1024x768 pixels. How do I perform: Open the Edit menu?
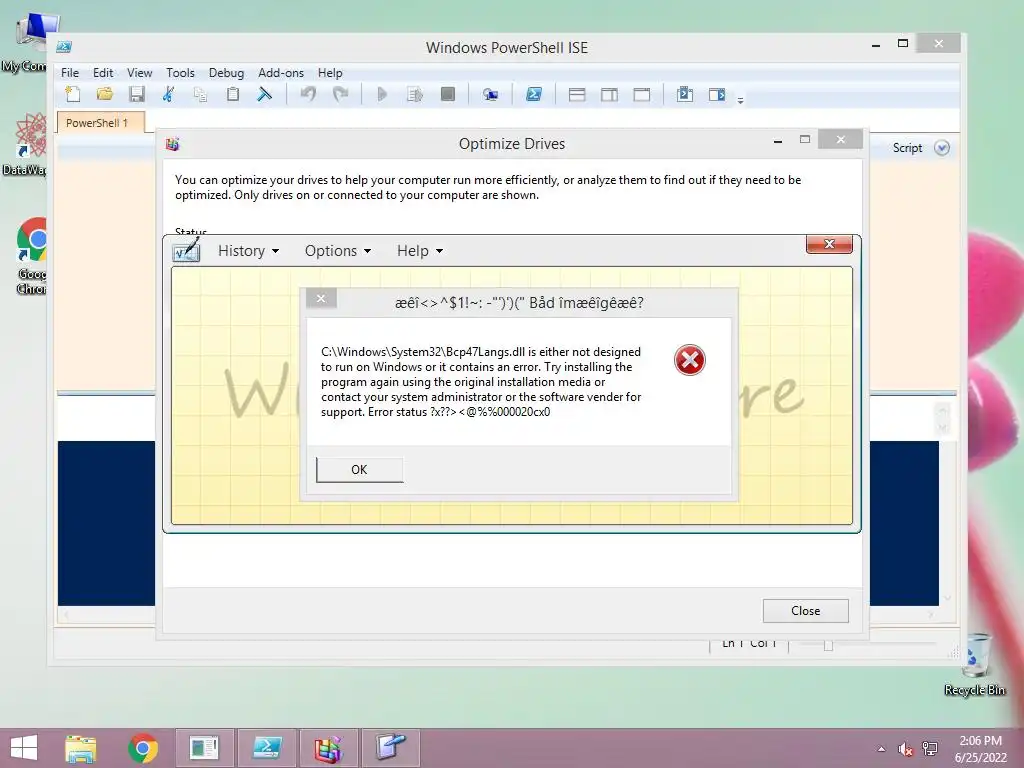click(x=103, y=72)
